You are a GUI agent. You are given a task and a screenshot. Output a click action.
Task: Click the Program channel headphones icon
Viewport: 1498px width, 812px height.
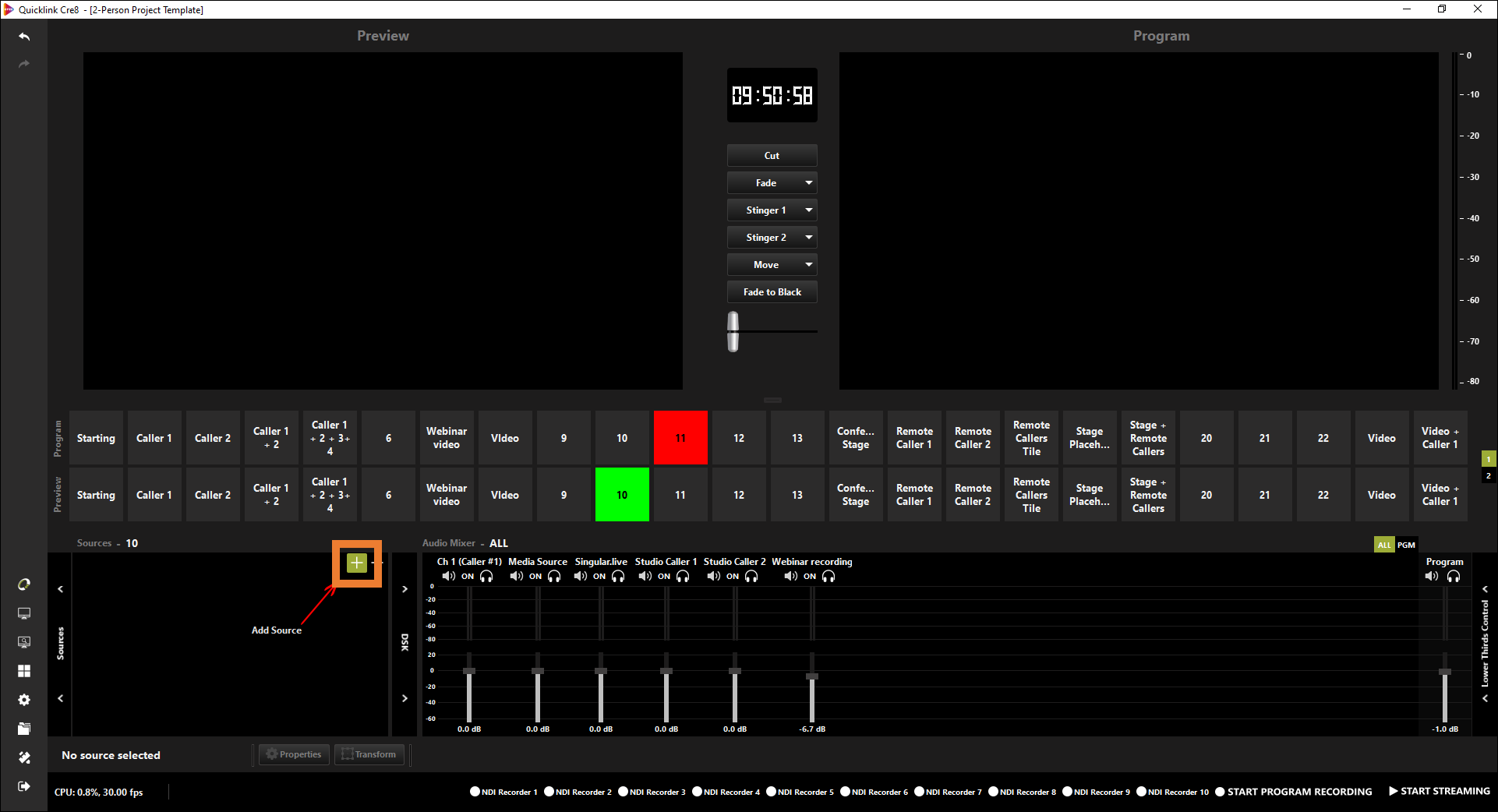pos(1454,577)
